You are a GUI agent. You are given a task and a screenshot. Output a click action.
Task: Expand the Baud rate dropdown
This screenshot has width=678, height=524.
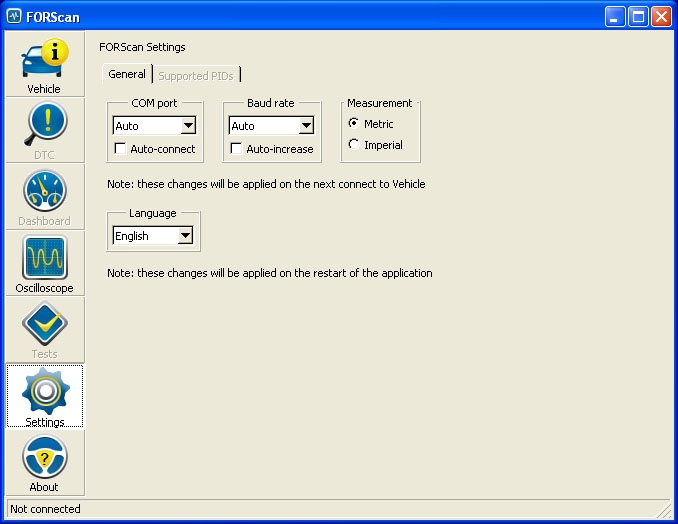point(306,126)
